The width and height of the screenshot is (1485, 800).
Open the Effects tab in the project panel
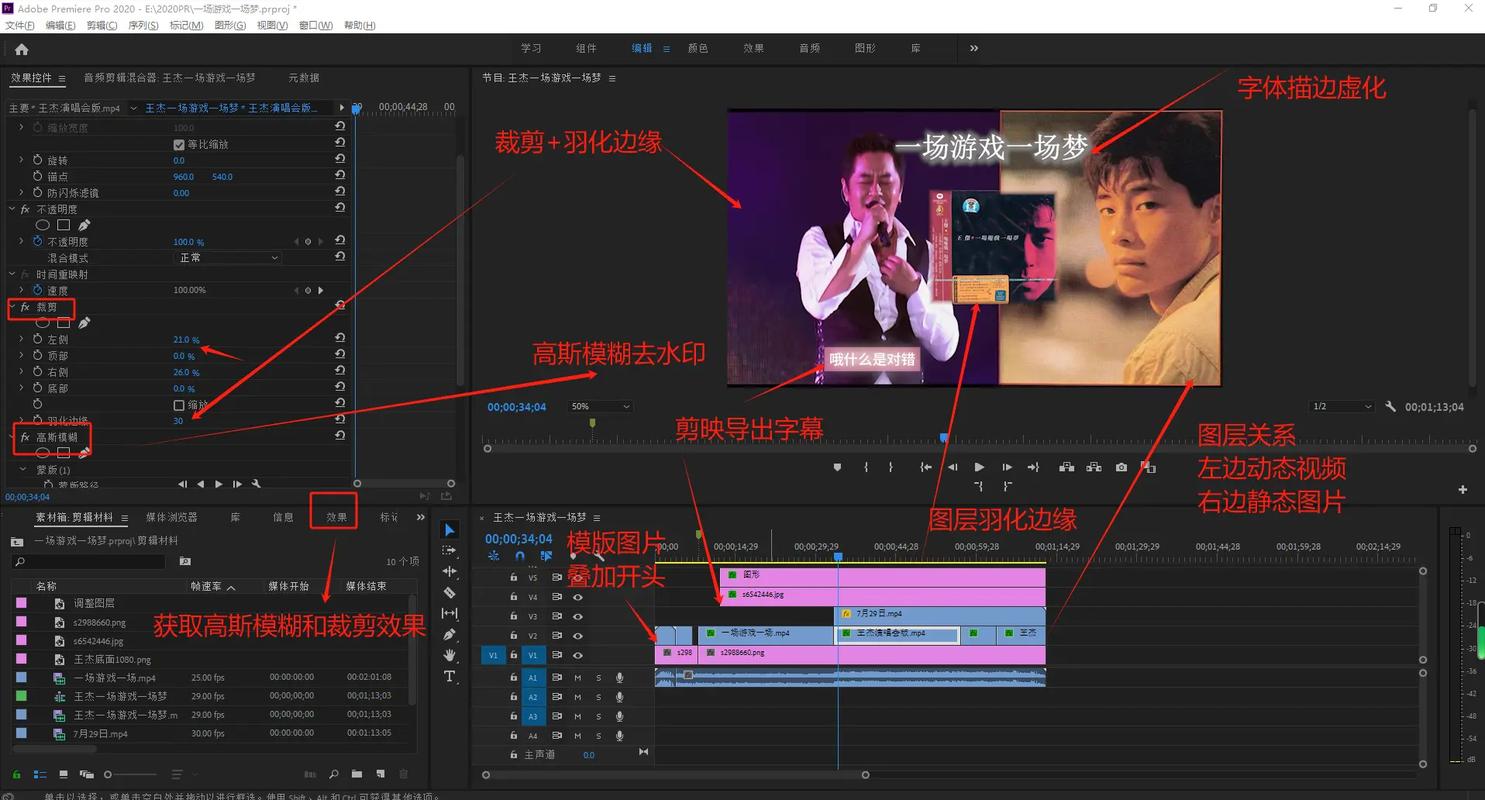(337, 517)
